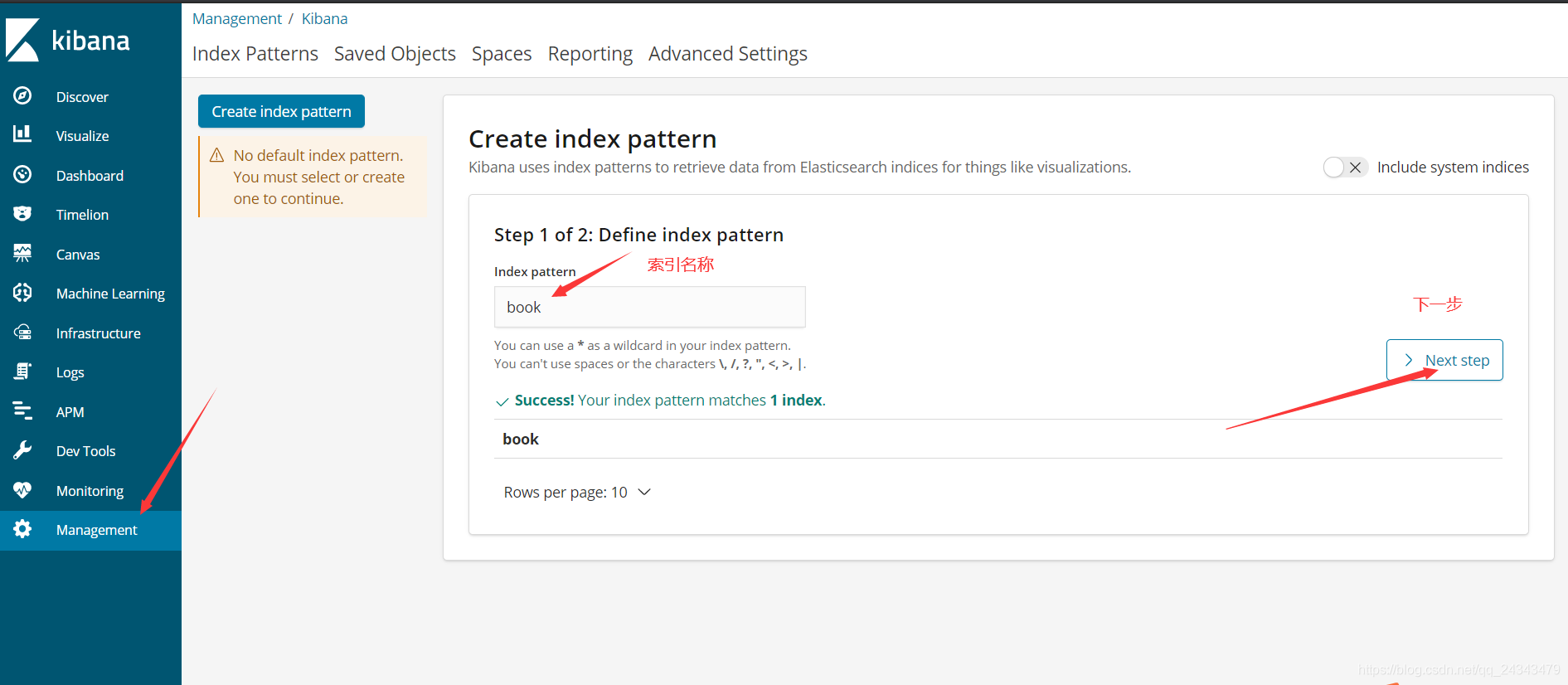Click the Kibana breadcrumb link

click(324, 18)
